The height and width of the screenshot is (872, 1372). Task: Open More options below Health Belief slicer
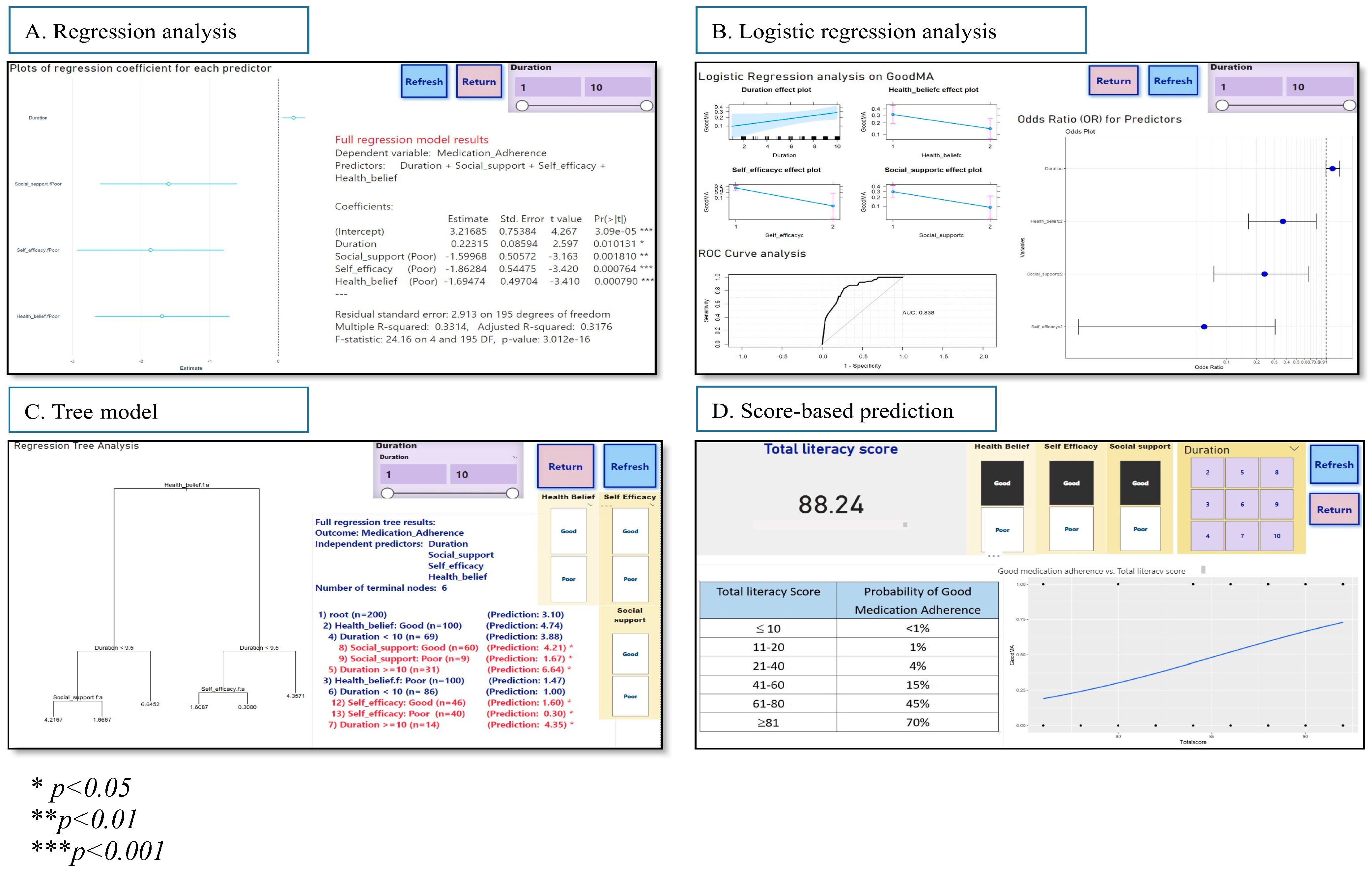994,556
